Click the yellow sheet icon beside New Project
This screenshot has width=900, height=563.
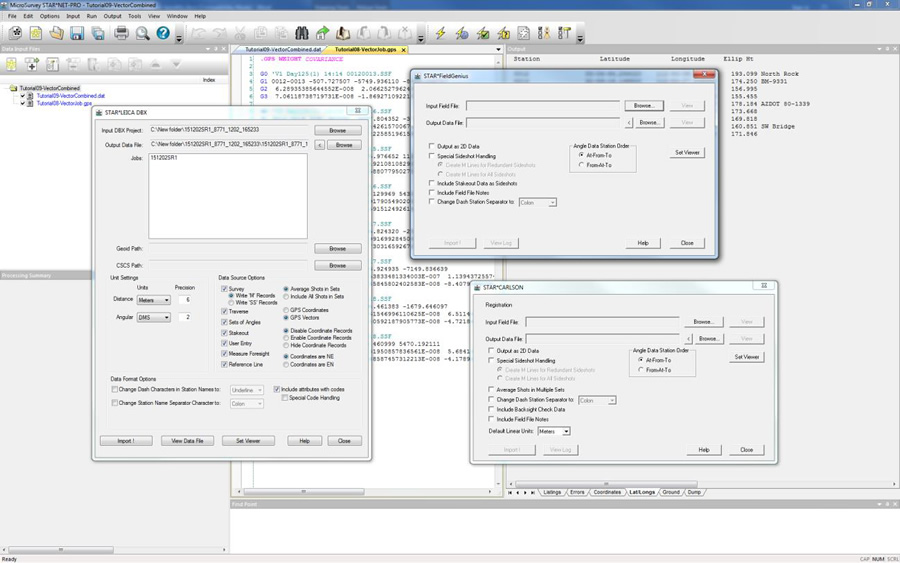[x=36, y=33]
